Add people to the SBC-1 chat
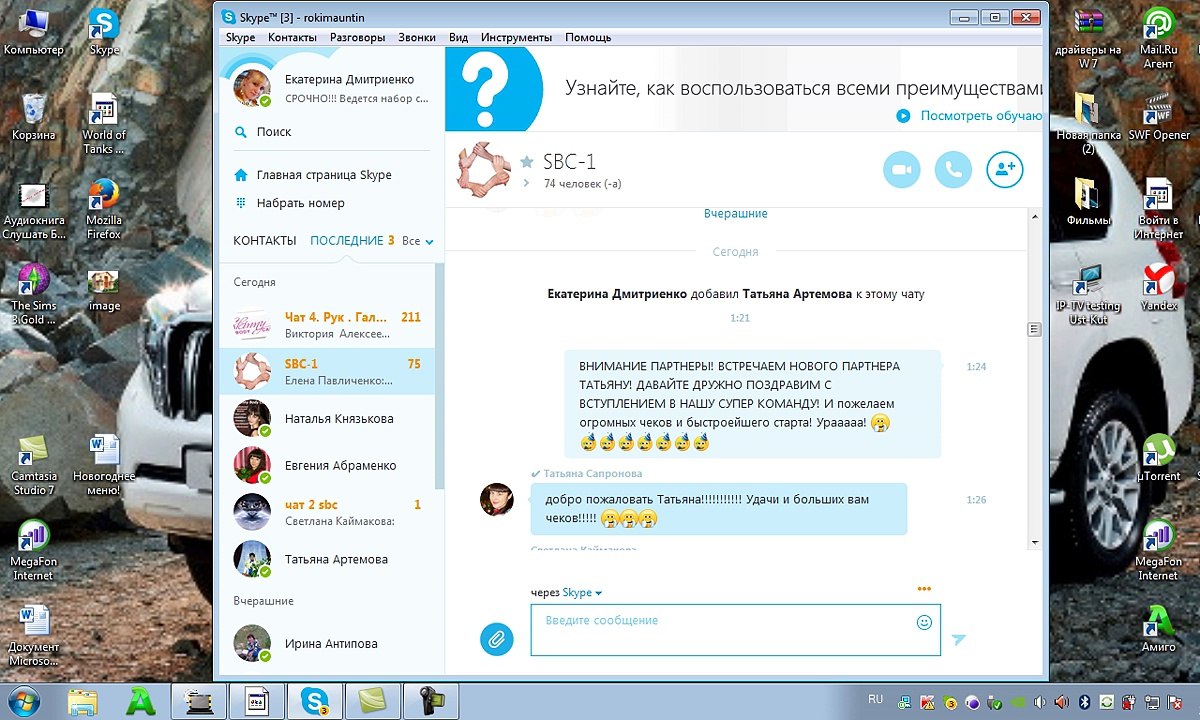 [x=1005, y=170]
